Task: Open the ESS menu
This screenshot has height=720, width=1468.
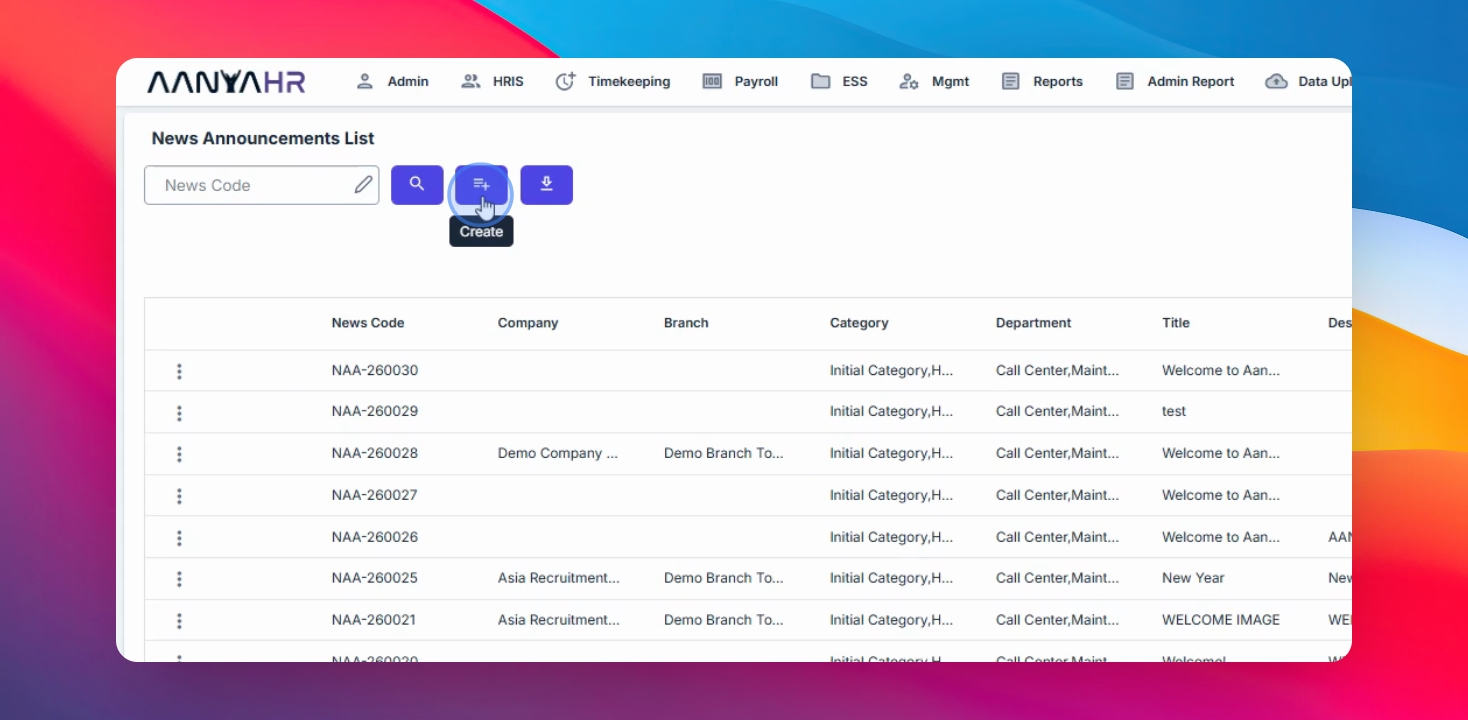Action: click(x=839, y=82)
